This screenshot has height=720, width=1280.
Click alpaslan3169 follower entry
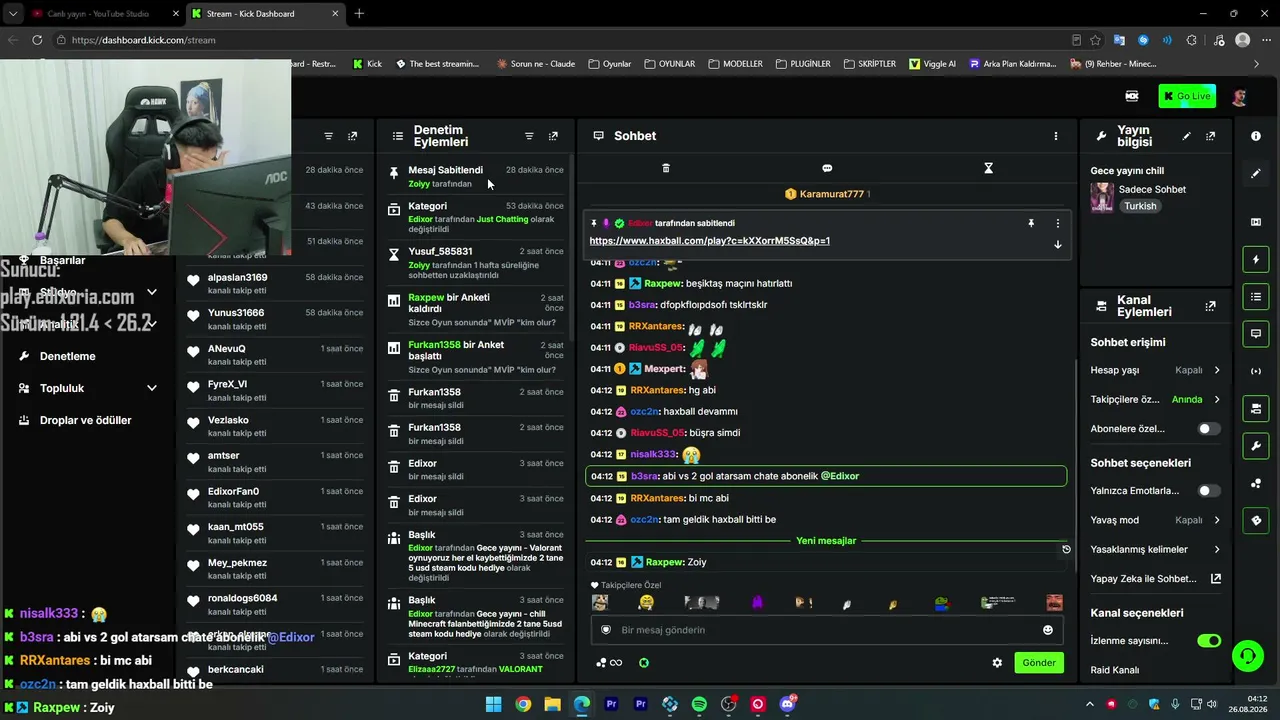tap(275, 283)
